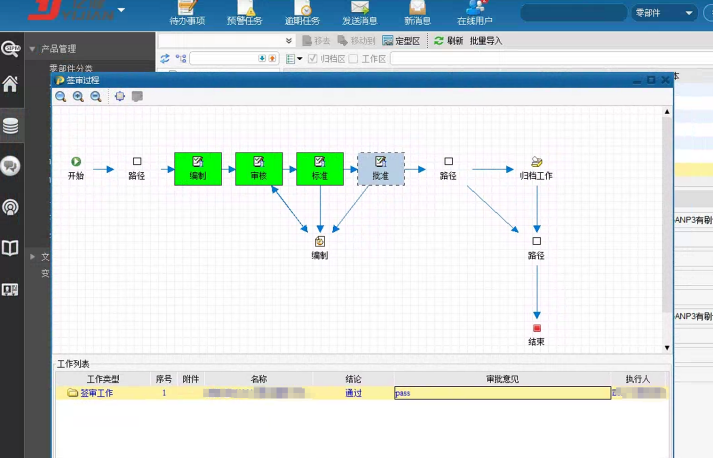Image resolution: width=713 pixels, height=458 pixels.
Task: Click the blue sync arrows icon
Action: 165,58
